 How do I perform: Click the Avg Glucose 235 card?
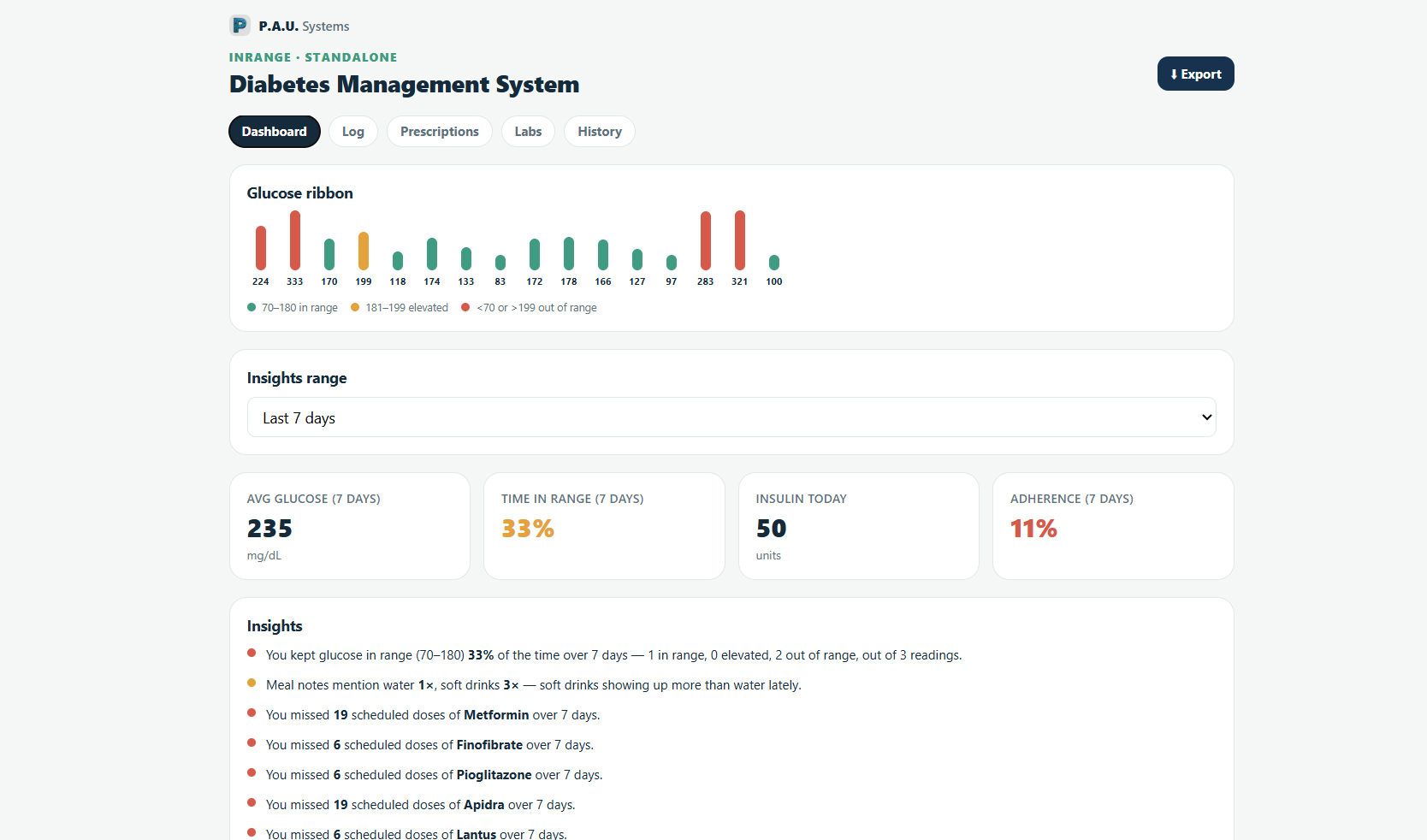coord(350,526)
